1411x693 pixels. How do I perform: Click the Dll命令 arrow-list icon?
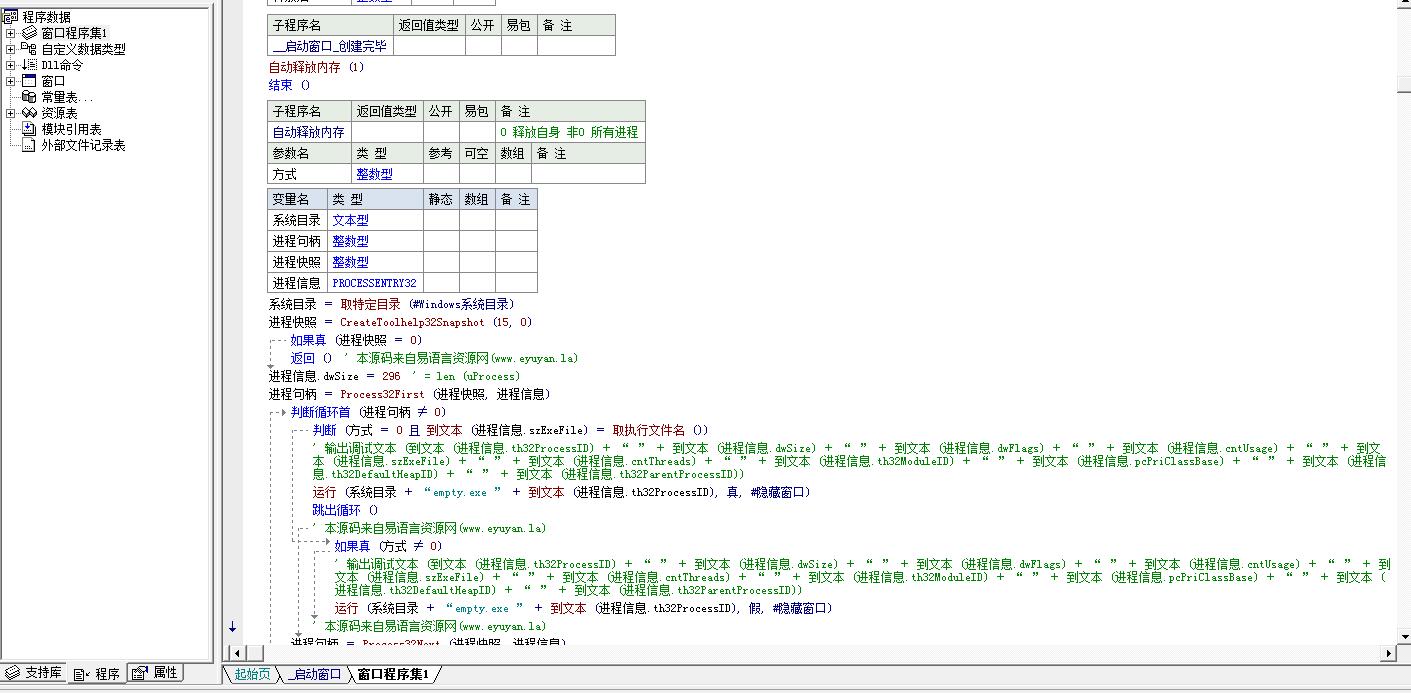[29, 65]
